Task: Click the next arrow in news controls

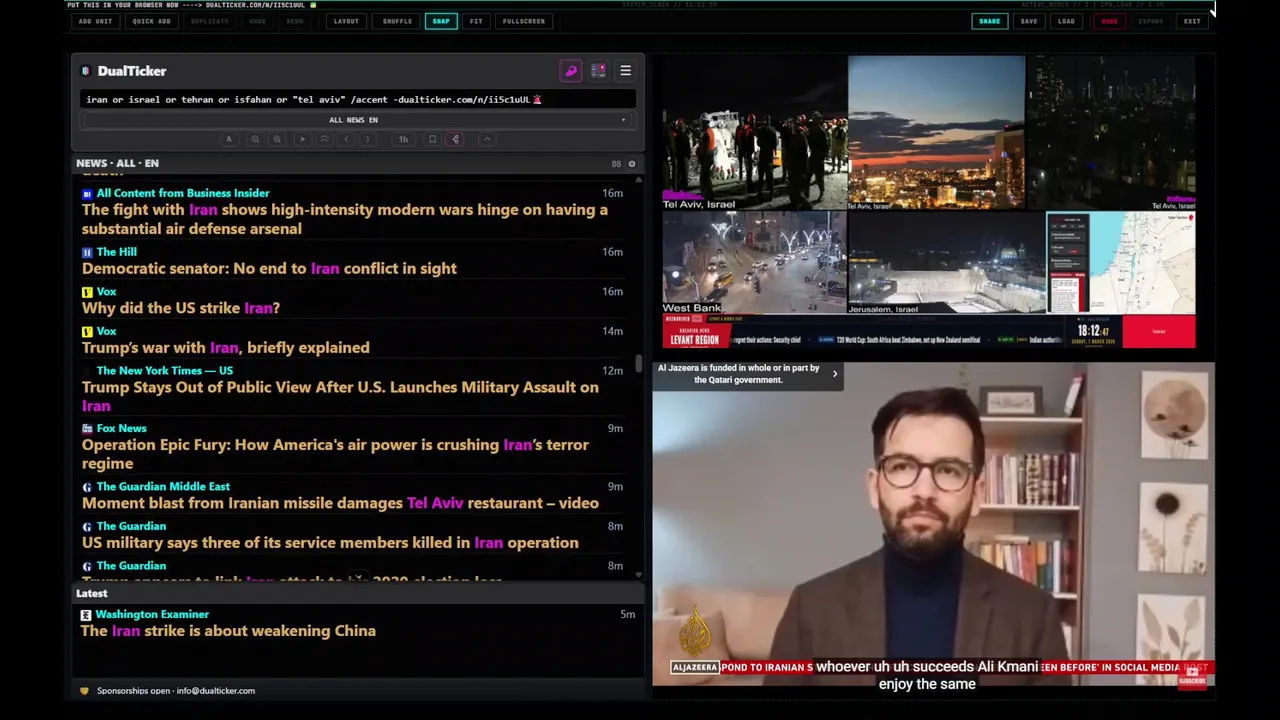Action: coord(368,139)
